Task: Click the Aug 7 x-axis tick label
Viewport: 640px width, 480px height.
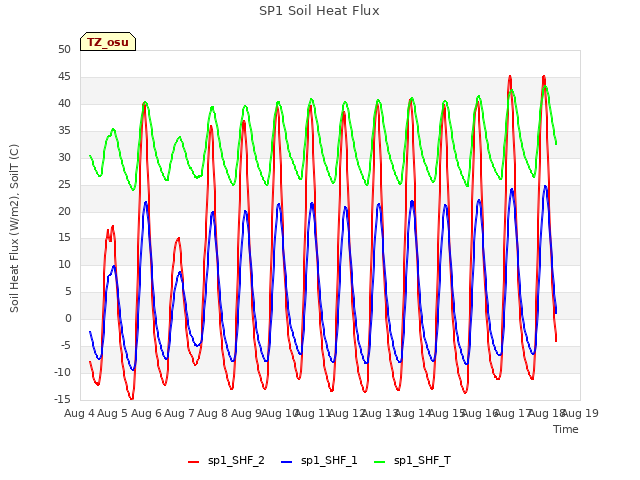Action: 180,413
